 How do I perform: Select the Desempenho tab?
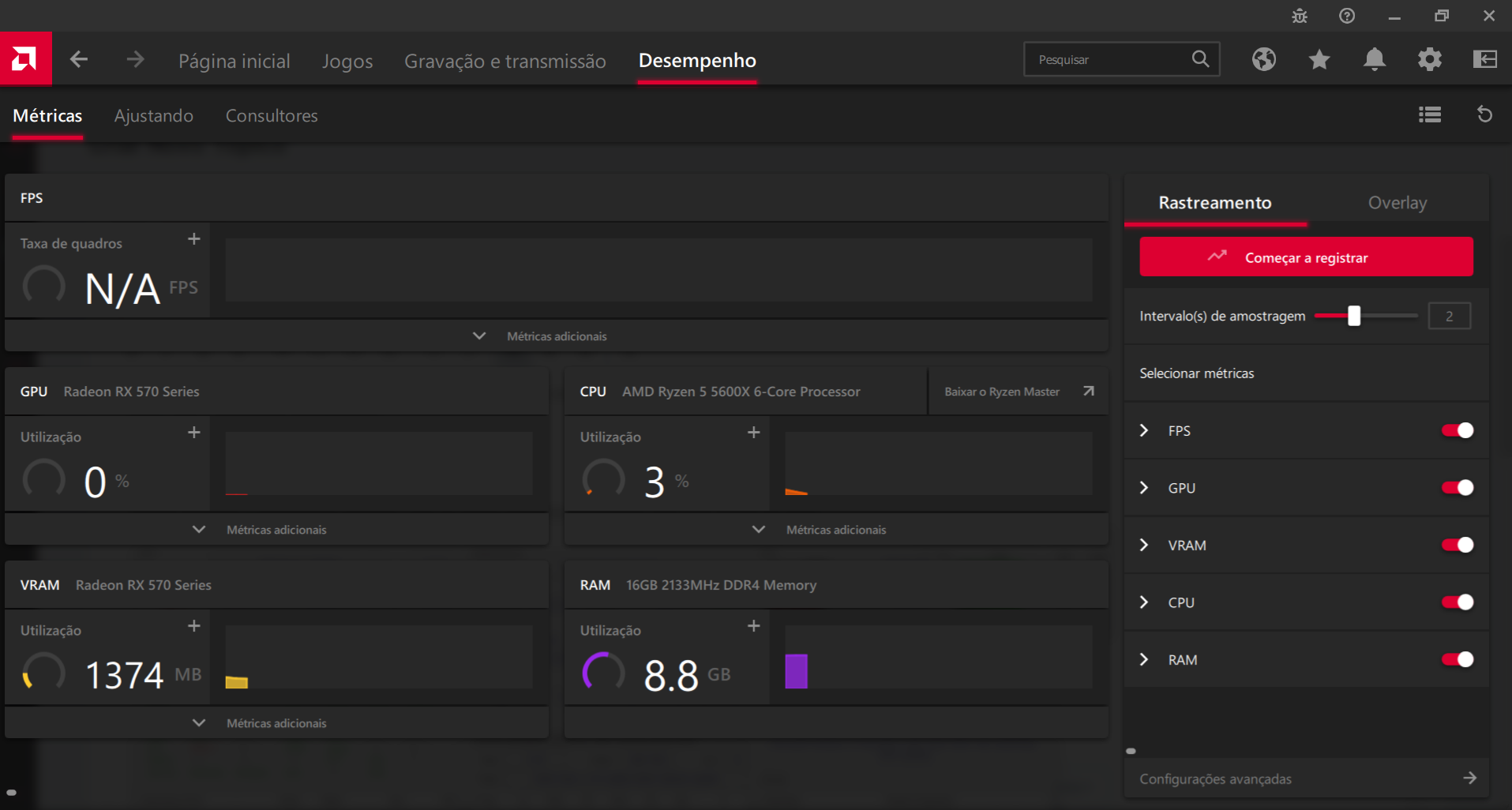(x=697, y=61)
